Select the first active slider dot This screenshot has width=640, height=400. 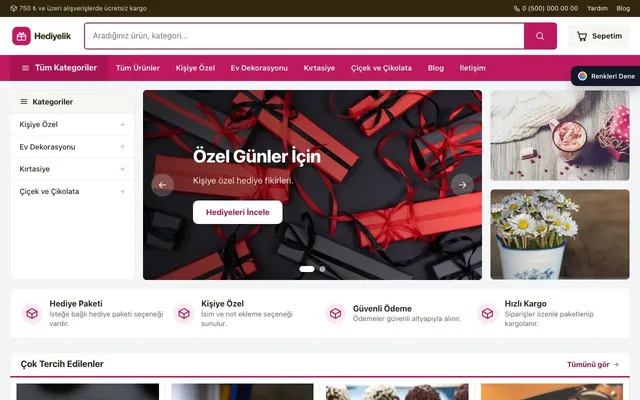click(307, 269)
